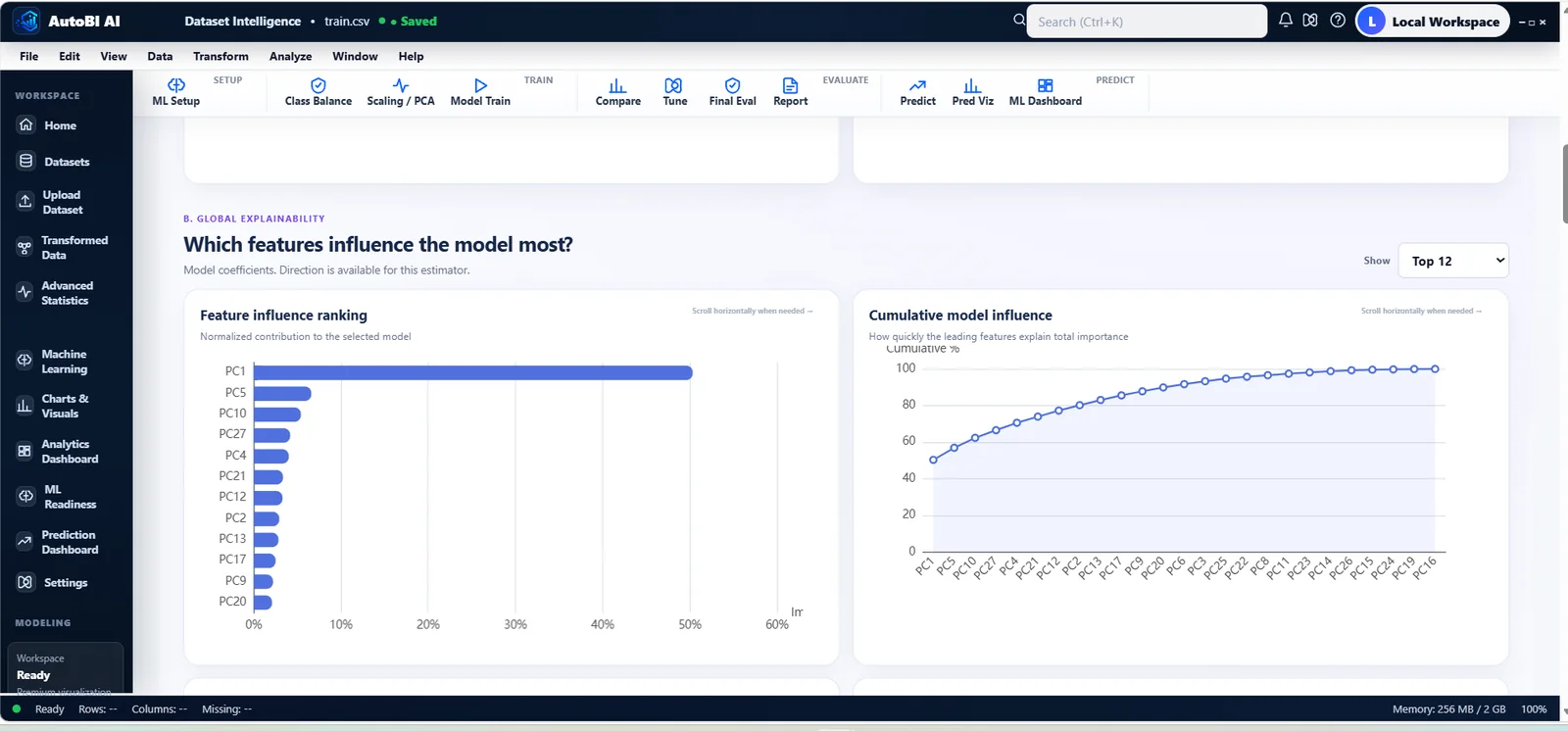Focus the Search (Ctrl+K) field
The height and width of the screenshot is (731, 1568).
coord(1147,22)
